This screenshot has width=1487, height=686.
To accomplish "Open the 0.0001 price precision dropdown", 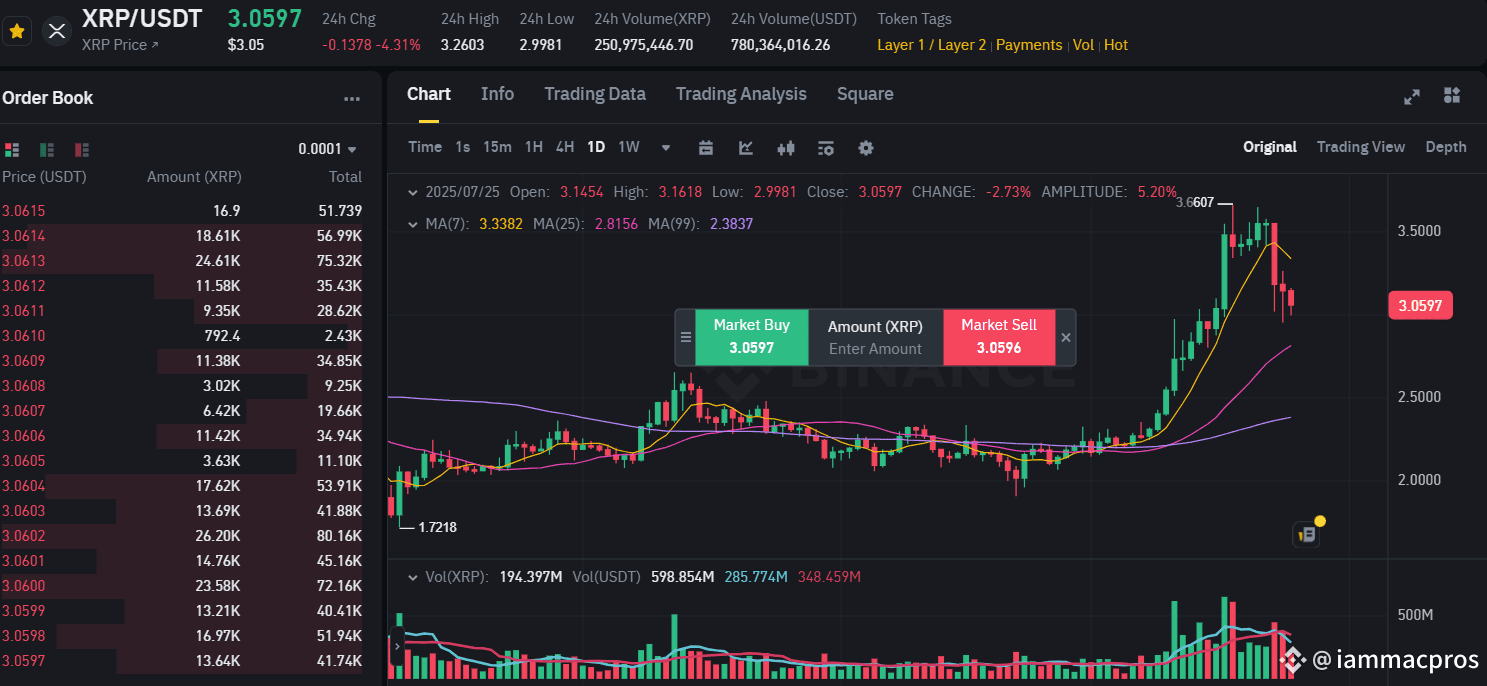I will (327, 149).
